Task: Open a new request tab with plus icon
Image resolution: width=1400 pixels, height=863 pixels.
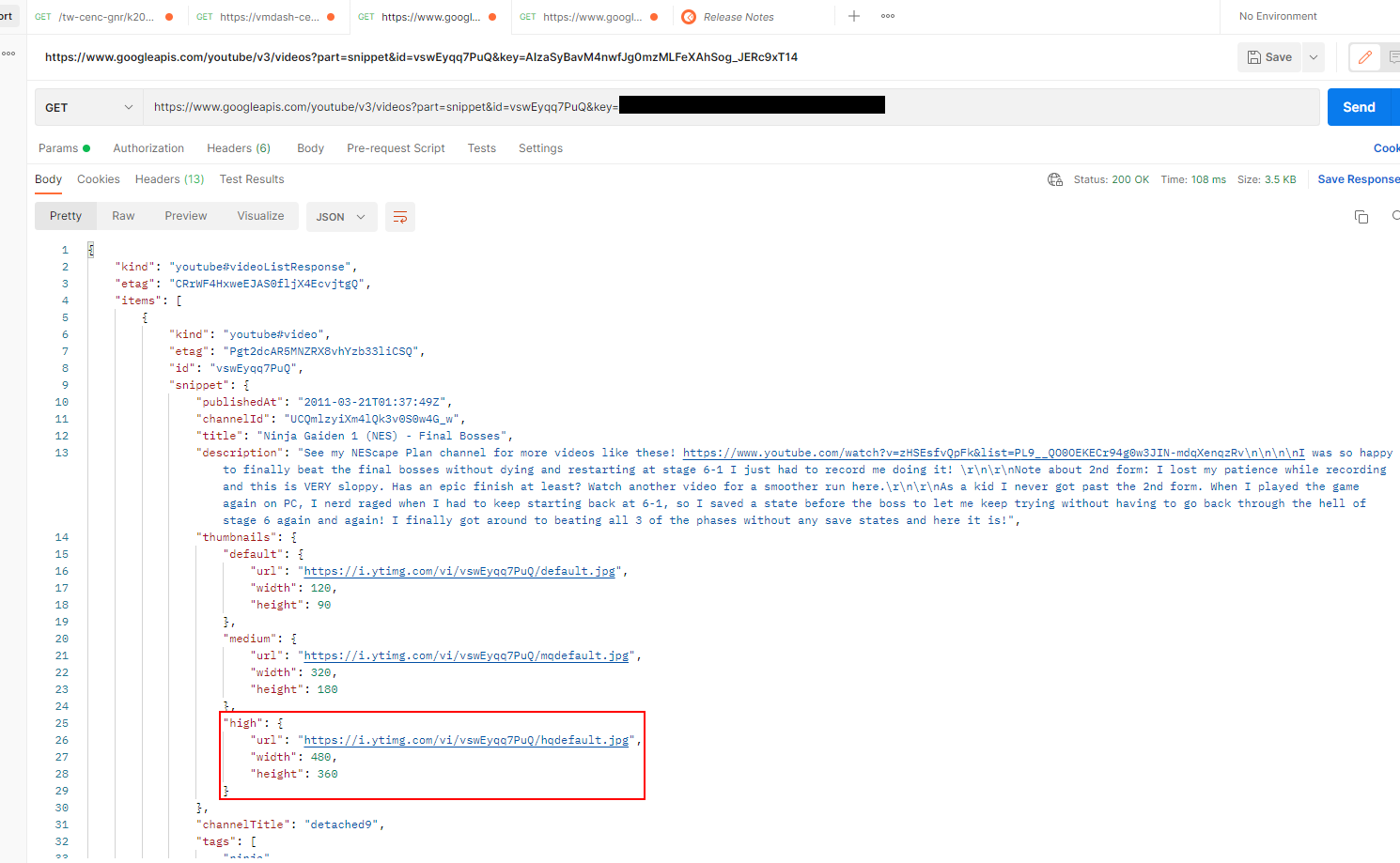Action: point(853,16)
